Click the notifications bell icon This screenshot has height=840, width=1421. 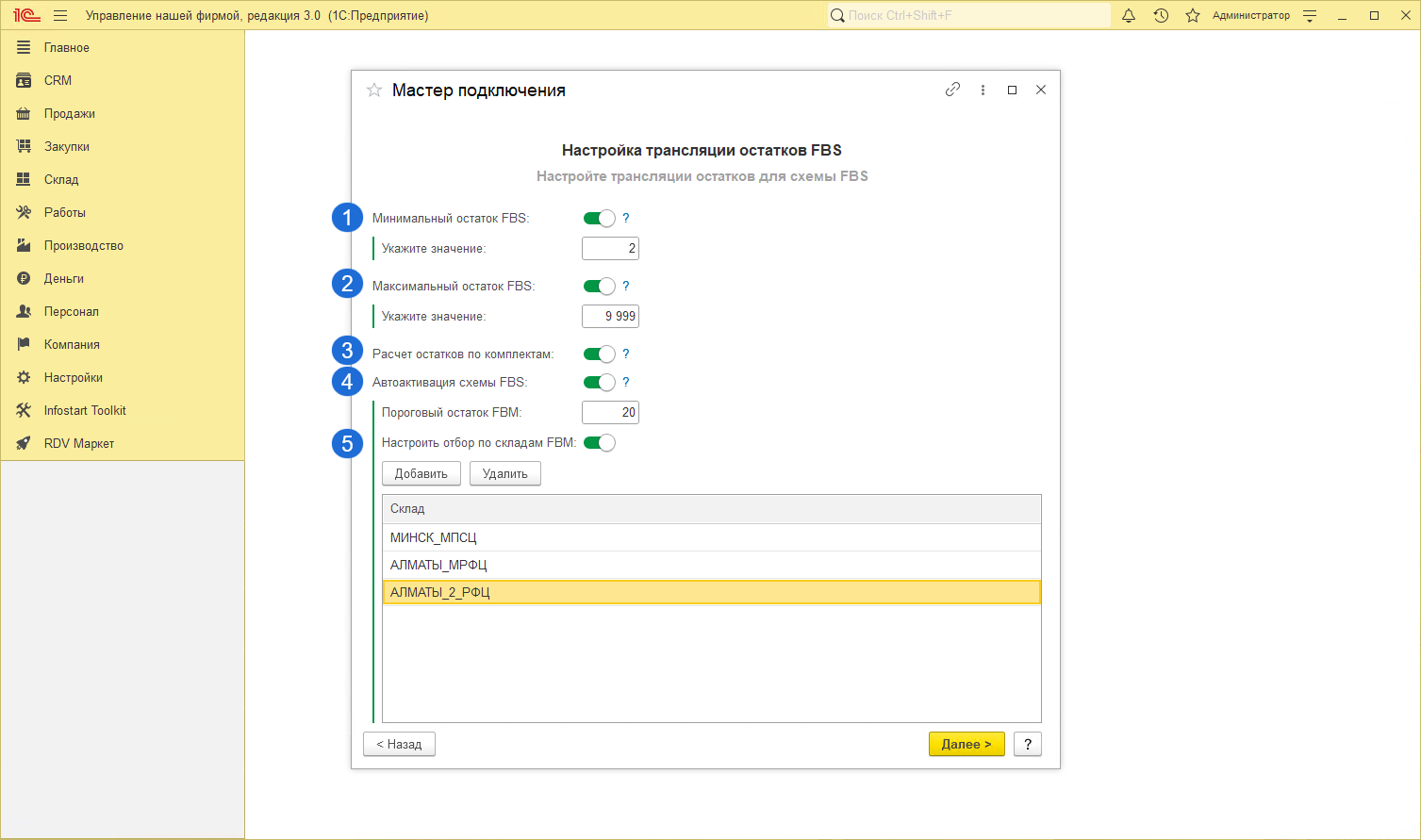(x=1129, y=16)
